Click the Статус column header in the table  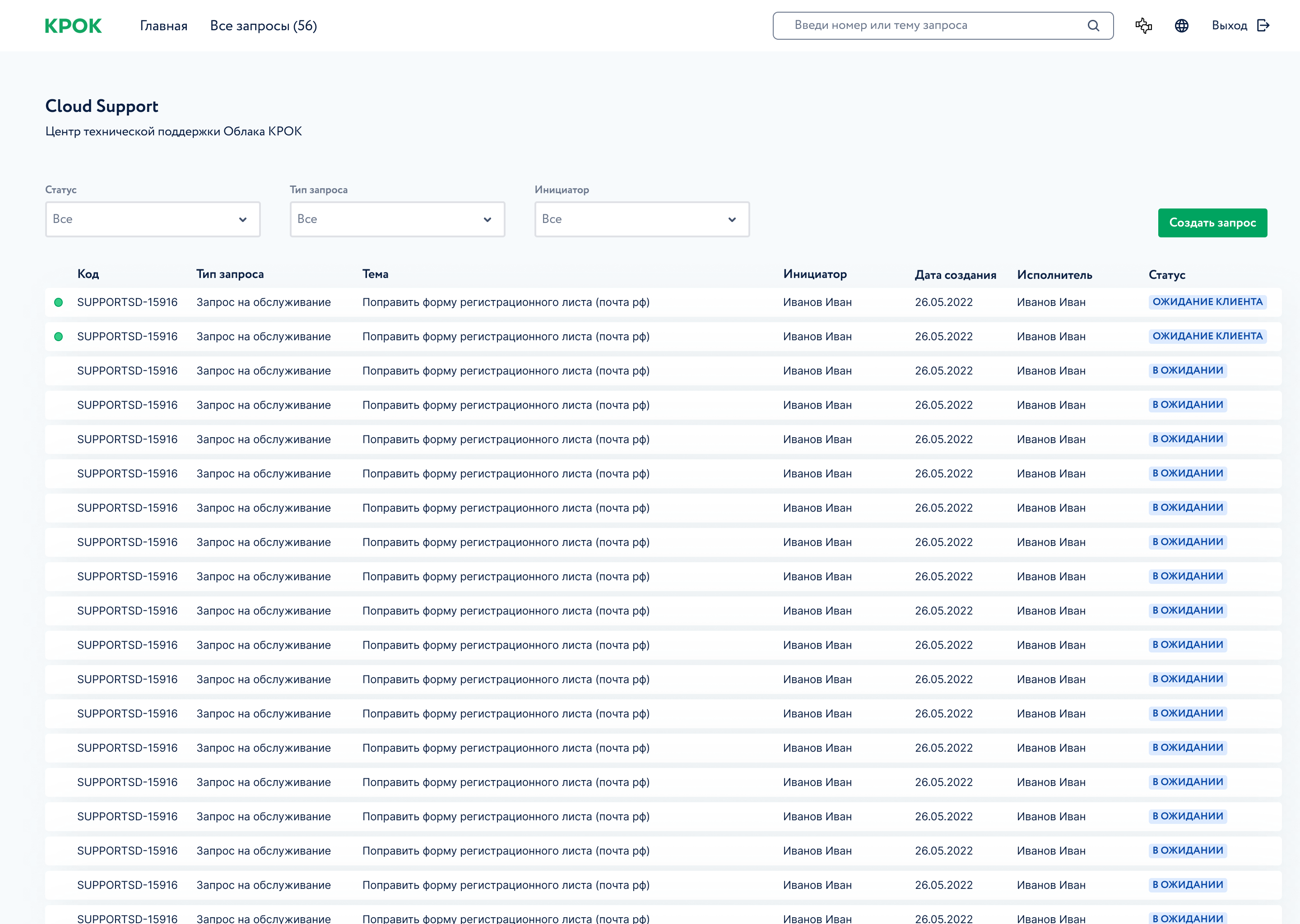pos(1167,275)
